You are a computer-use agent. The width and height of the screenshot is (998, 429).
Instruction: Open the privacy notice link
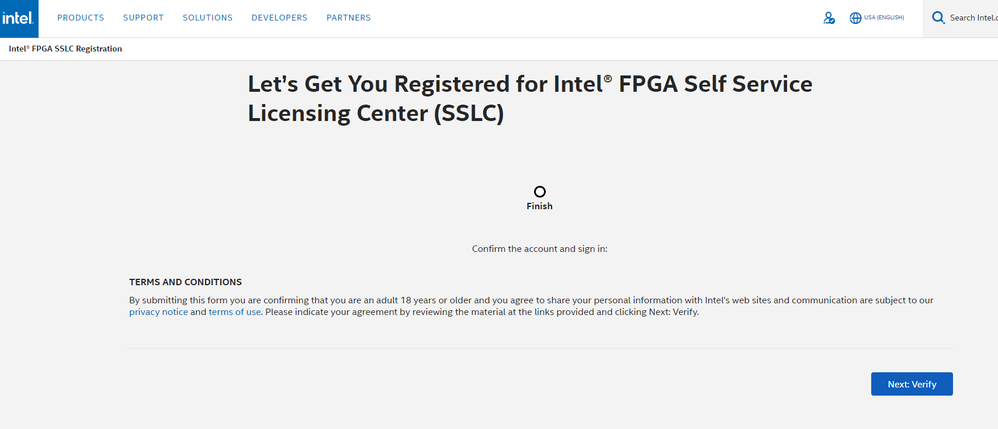pos(158,312)
